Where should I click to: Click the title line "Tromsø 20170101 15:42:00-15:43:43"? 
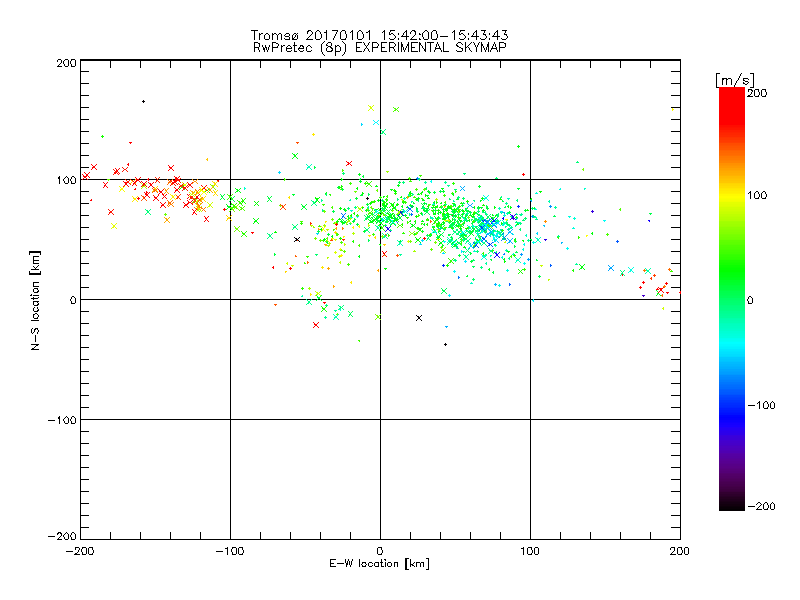tap(379, 35)
